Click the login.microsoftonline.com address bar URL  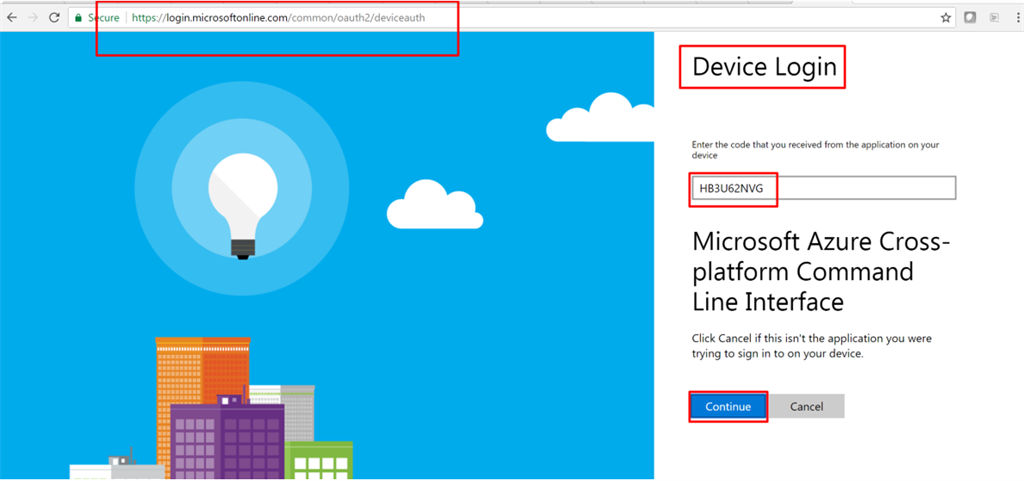(x=278, y=18)
